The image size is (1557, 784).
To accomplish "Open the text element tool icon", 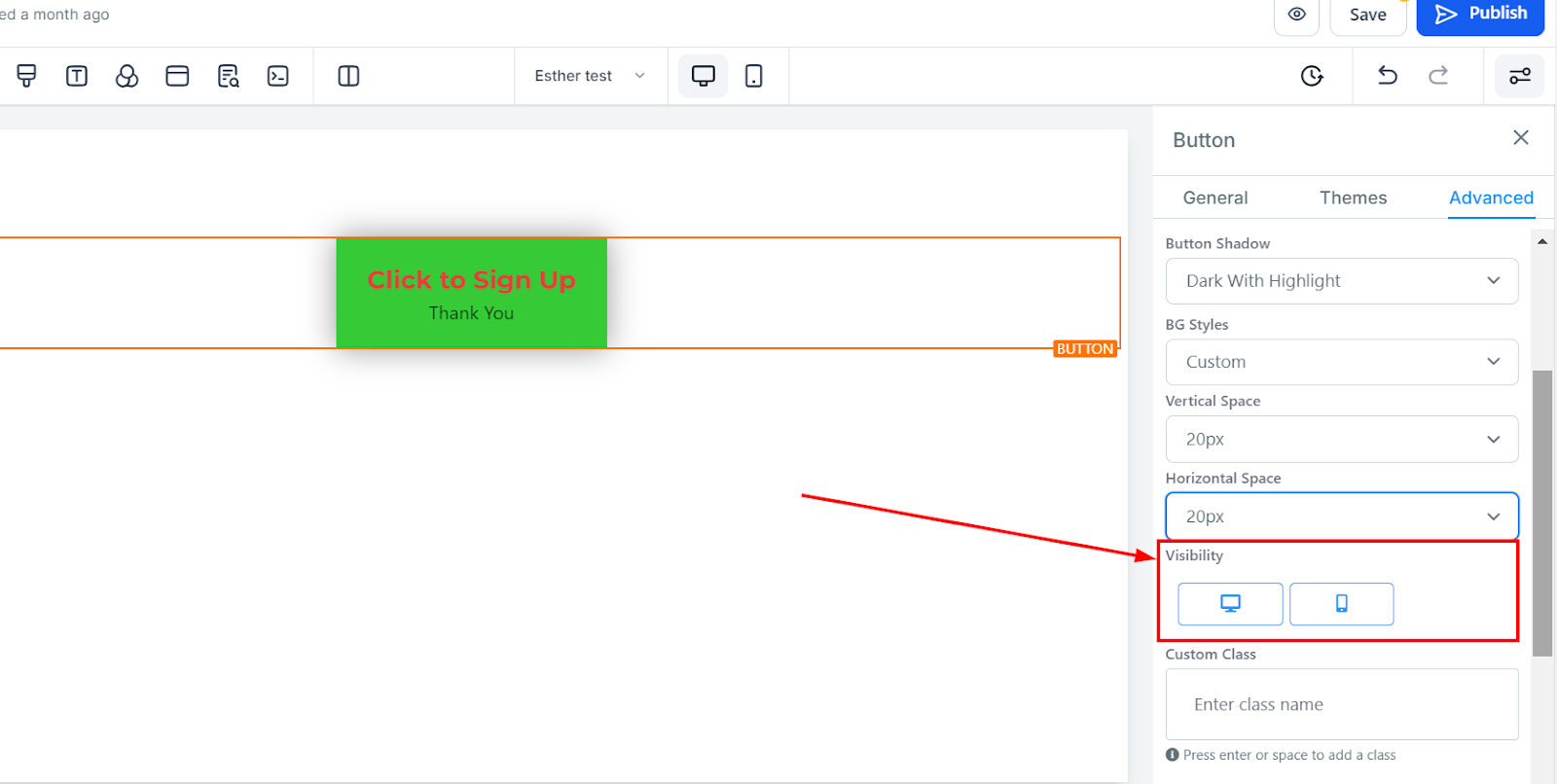I will click(x=77, y=76).
